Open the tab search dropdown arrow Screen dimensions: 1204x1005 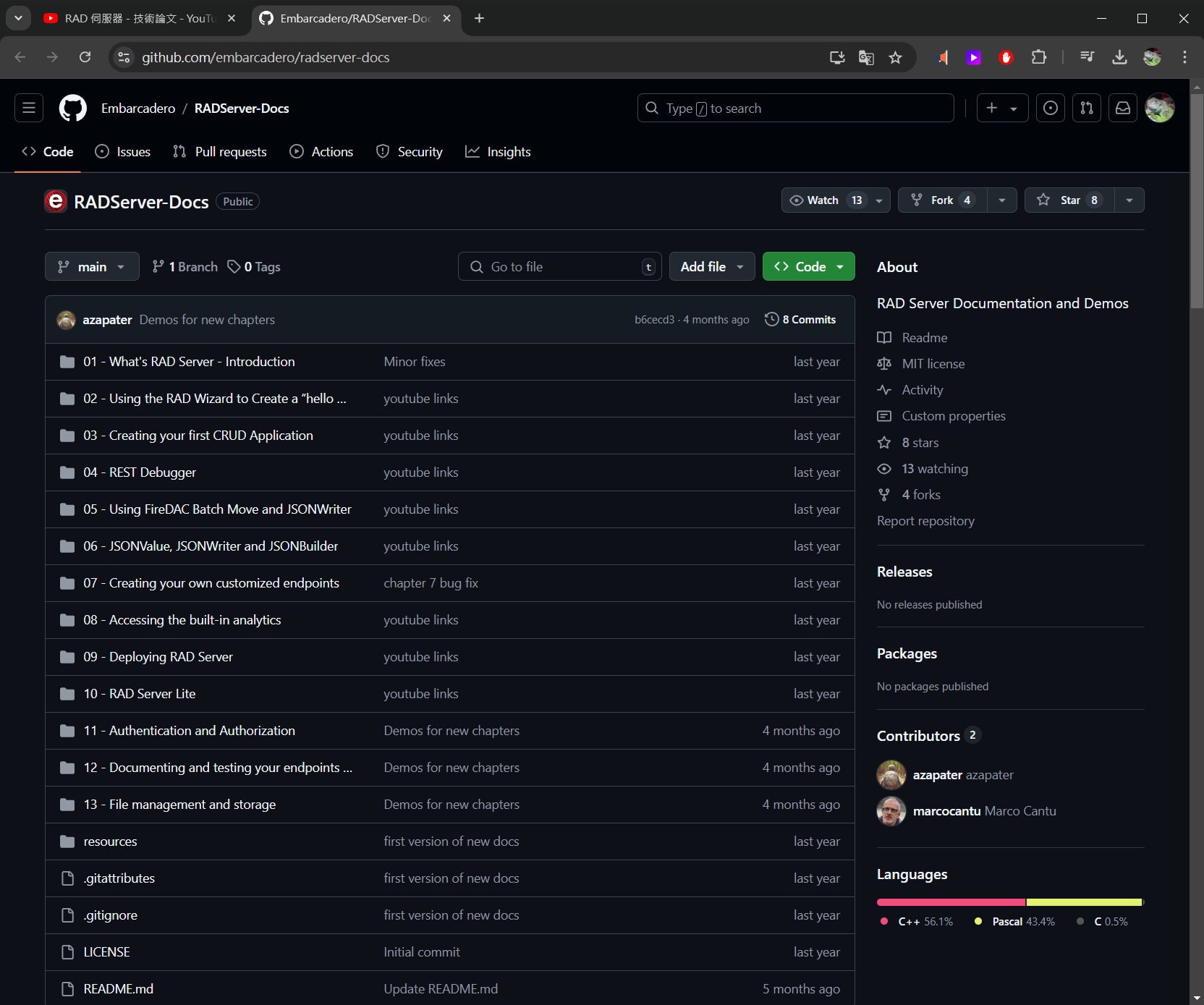(18, 18)
